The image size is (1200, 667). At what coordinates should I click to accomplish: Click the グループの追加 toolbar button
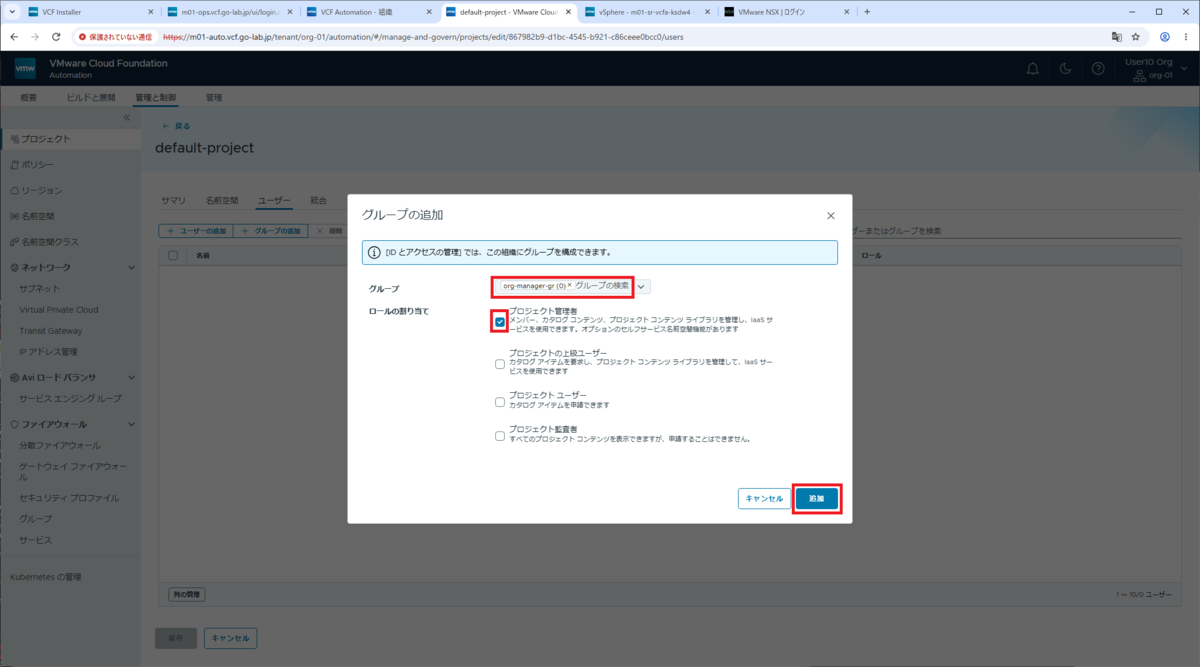pos(271,231)
